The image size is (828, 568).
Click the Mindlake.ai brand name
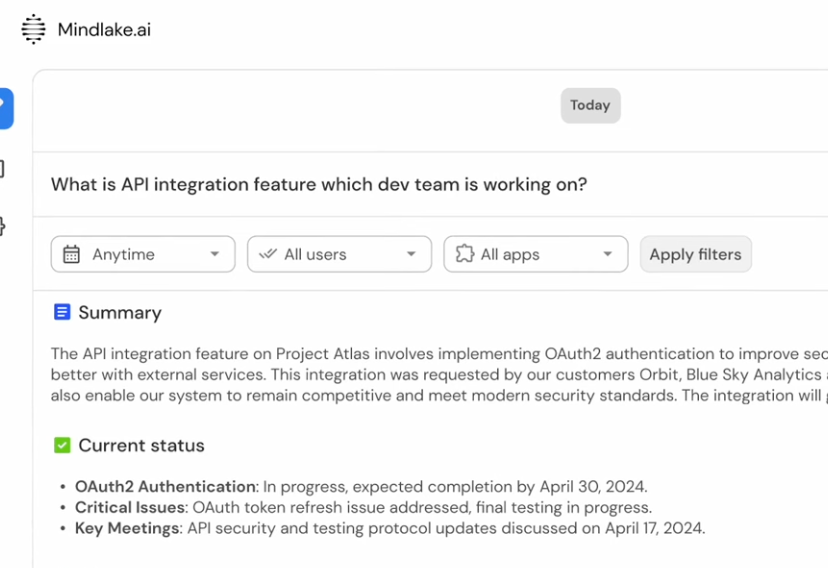tap(104, 29)
